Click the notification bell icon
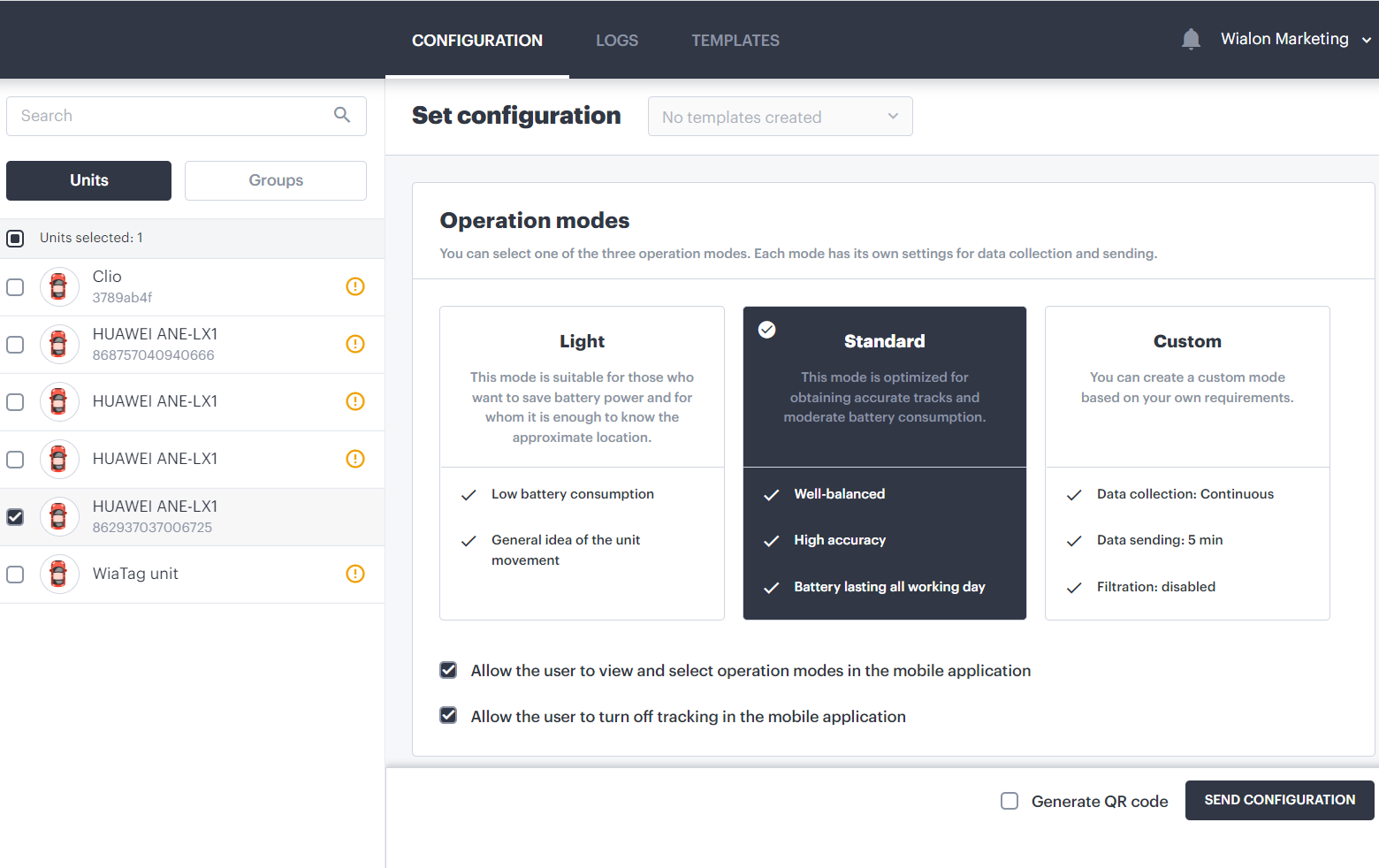This screenshot has height=868, width=1379. coord(1191,40)
